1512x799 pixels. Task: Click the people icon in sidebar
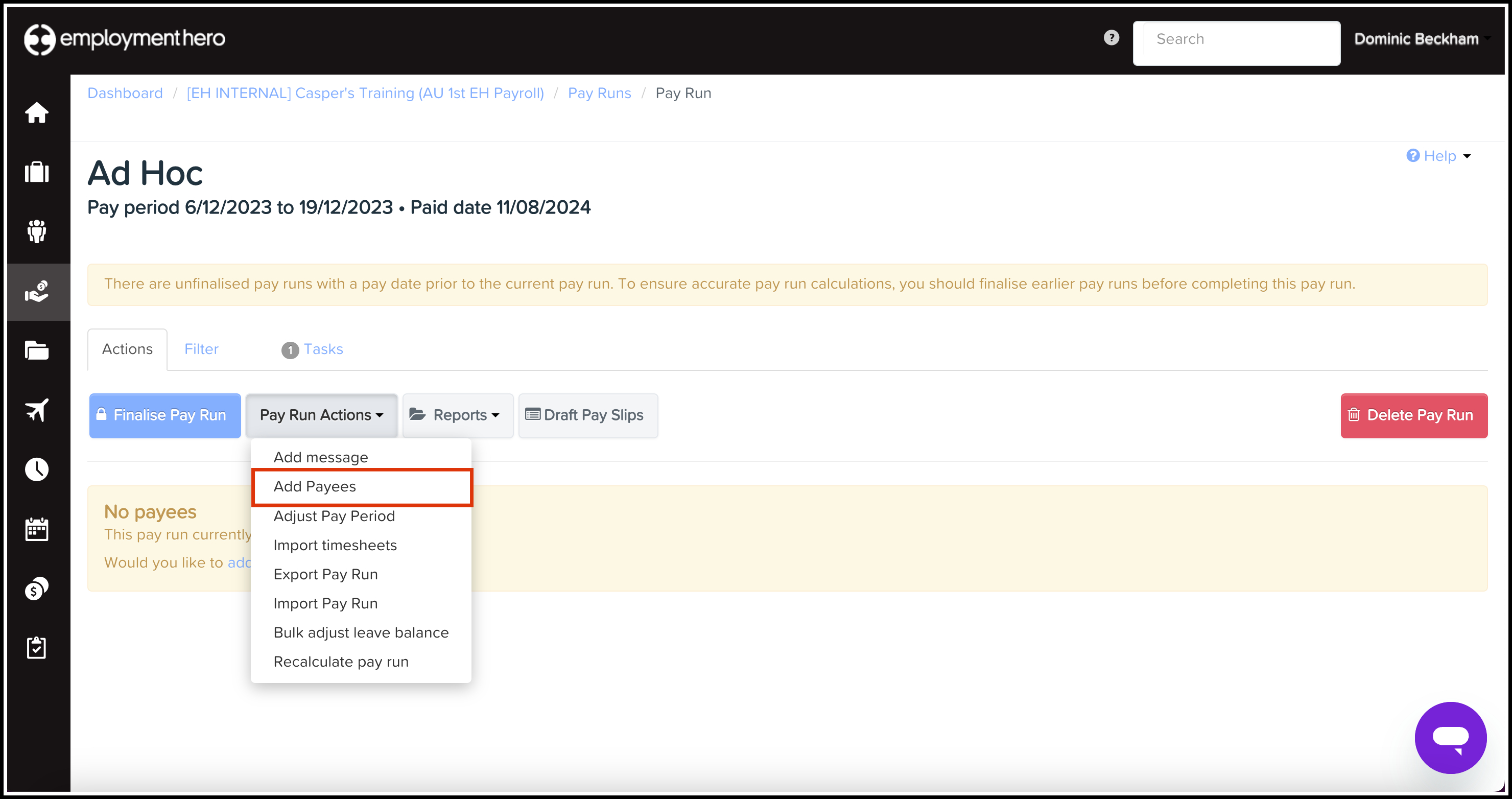pos(36,231)
